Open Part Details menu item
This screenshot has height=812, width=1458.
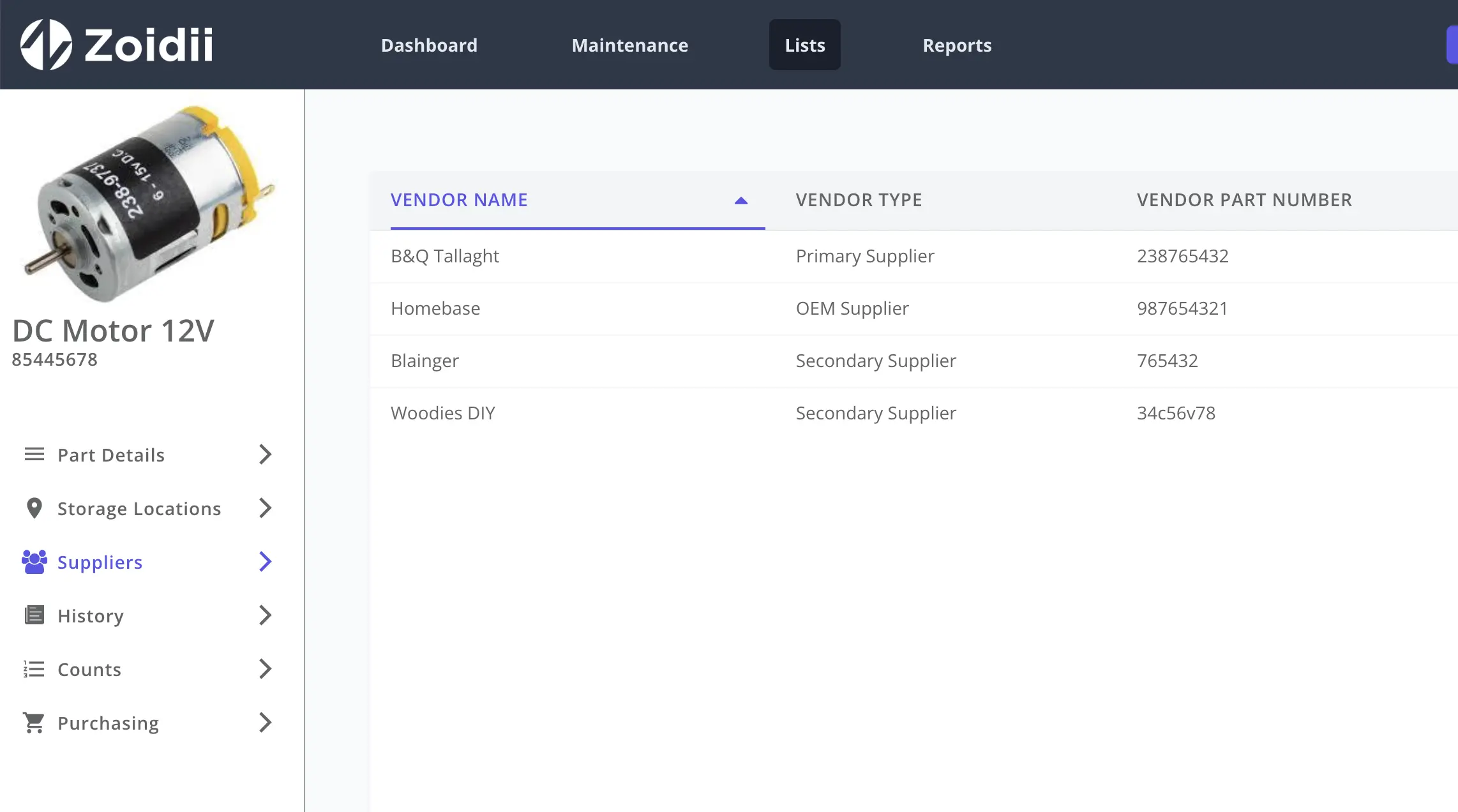tap(149, 455)
